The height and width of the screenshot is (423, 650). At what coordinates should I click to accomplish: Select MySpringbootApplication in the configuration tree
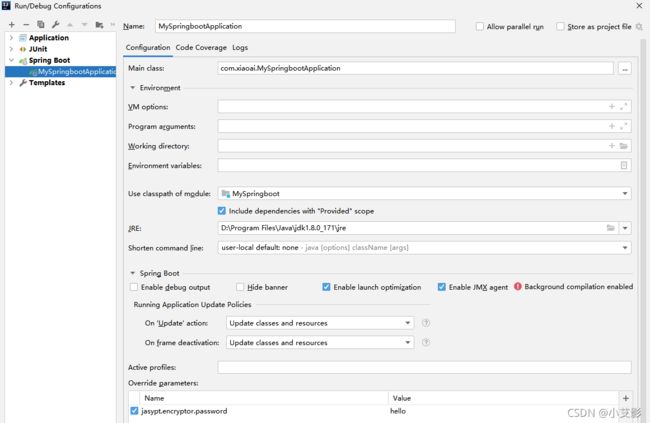tap(61, 72)
